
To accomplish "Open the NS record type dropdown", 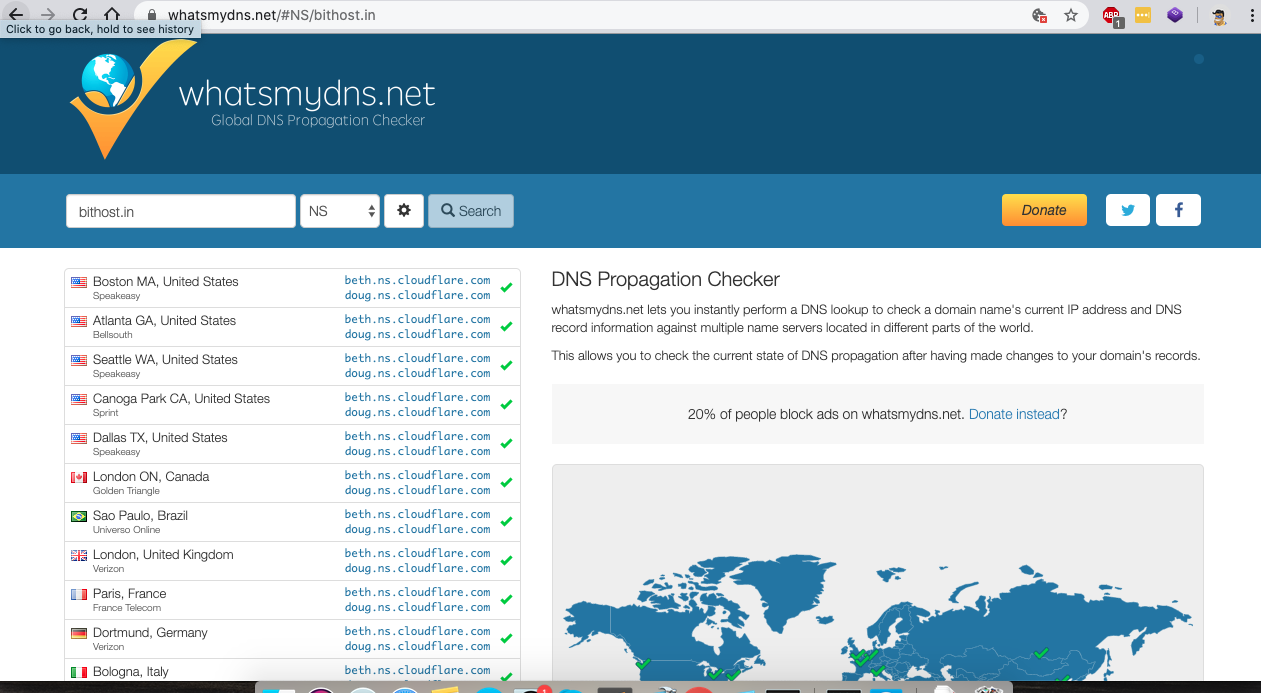I will (x=340, y=211).
